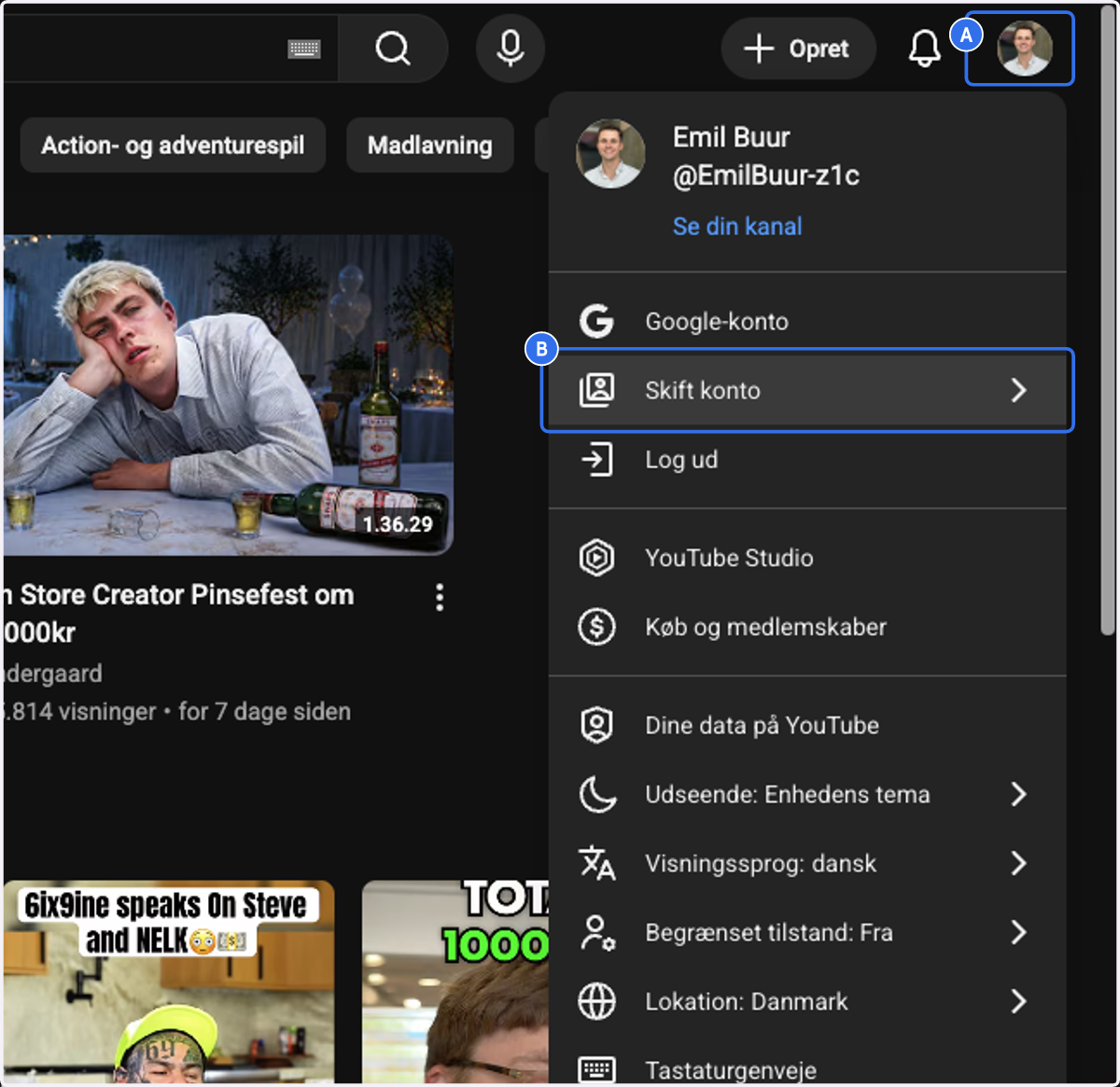The image size is (1120, 1087).
Task: Filter by Action- og adventurespil chip
Action: tap(173, 146)
